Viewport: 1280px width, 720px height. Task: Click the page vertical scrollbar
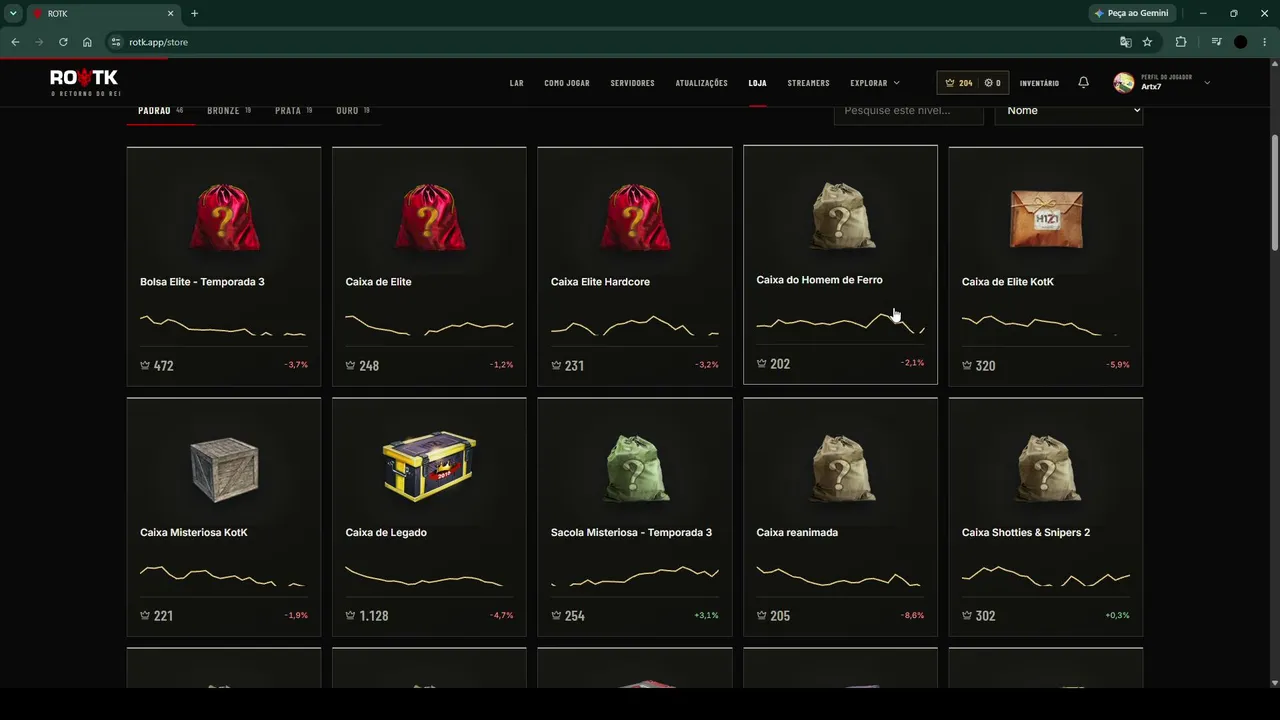(1274, 193)
